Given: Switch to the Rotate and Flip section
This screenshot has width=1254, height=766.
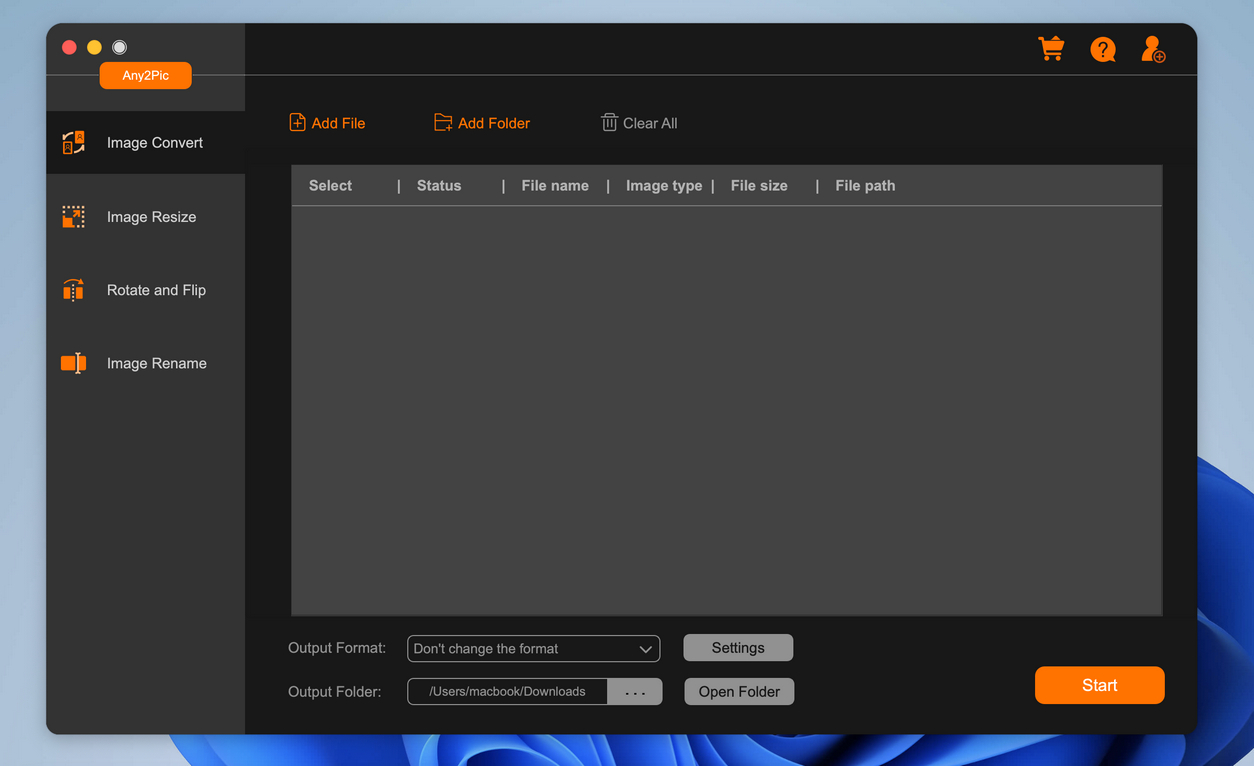Looking at the screenshot, I should click(156, 289).
